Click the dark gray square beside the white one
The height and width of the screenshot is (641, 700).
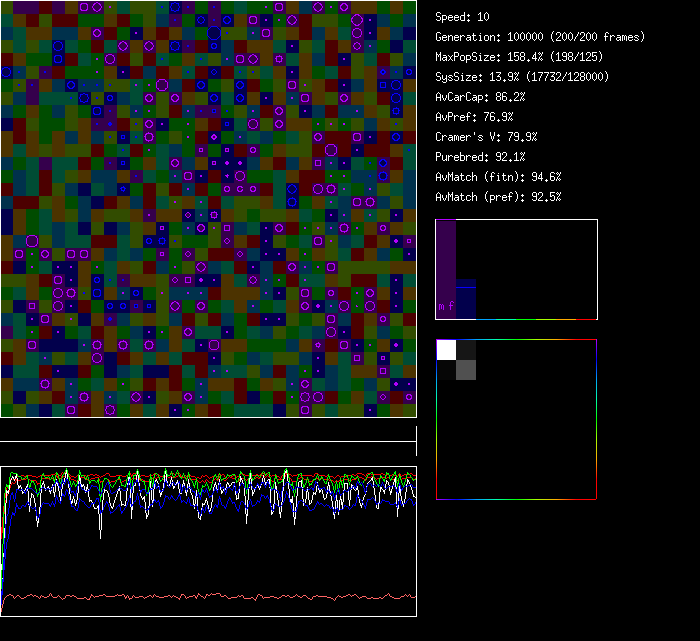[x=466, y=349]
